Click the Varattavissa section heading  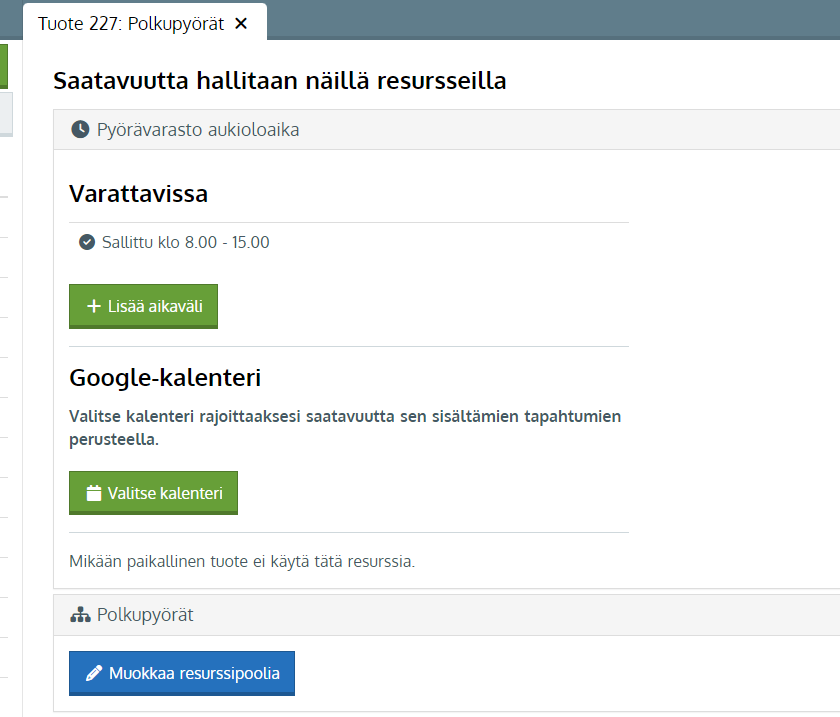(138, 193)
